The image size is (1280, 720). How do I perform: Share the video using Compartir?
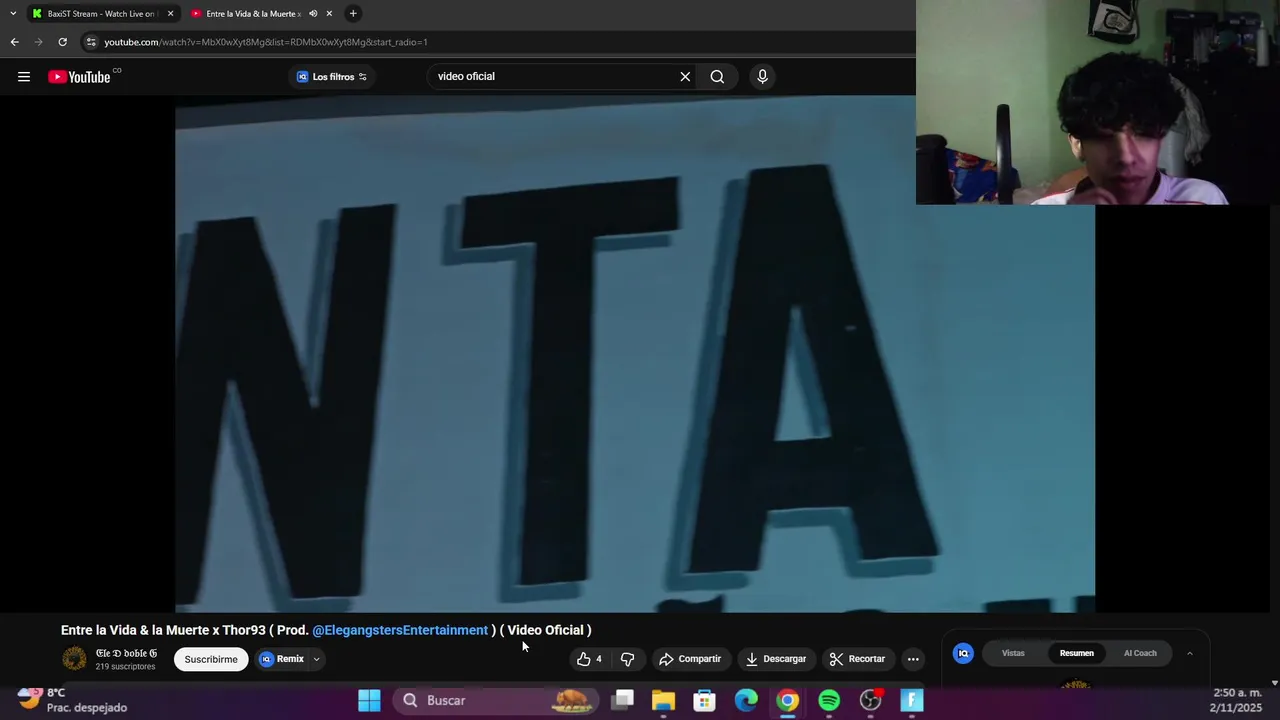pyautogui.click(x=690, y=659)
